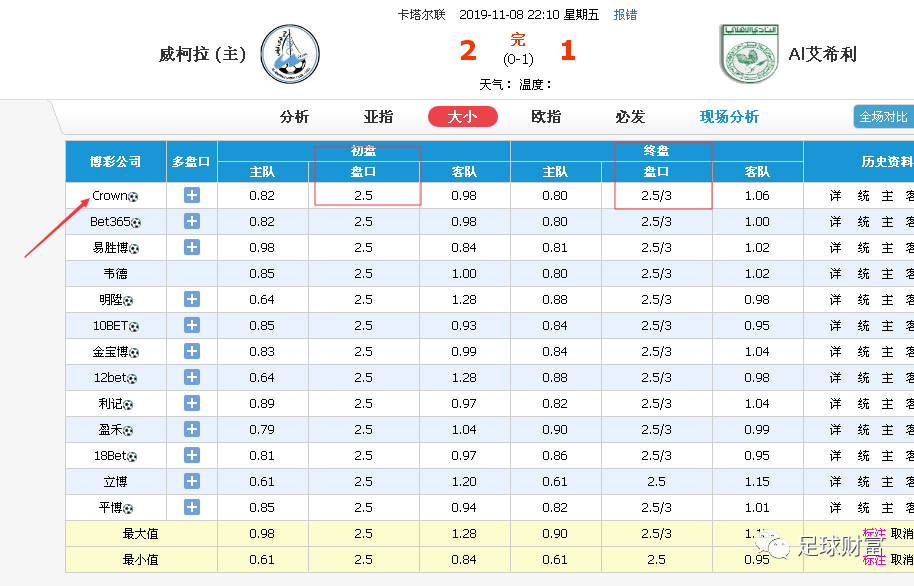Click the 韦德 company name
The width and height of the screenshot is (914, 586).
click(x=115, y=273)
